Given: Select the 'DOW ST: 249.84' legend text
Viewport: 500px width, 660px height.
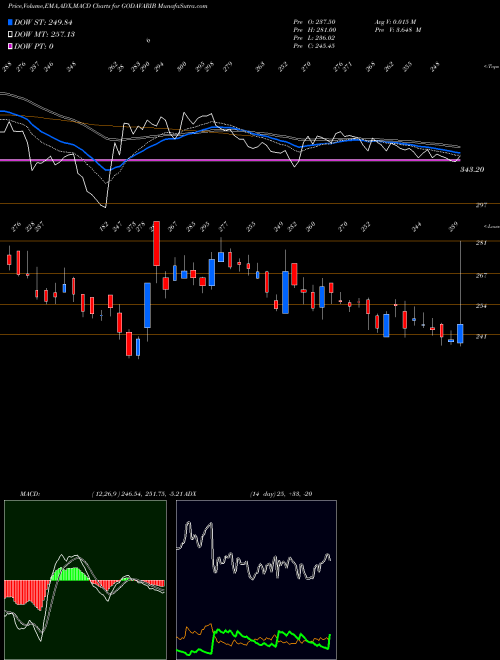Looking at the screenshot, I should coord(44,22).
